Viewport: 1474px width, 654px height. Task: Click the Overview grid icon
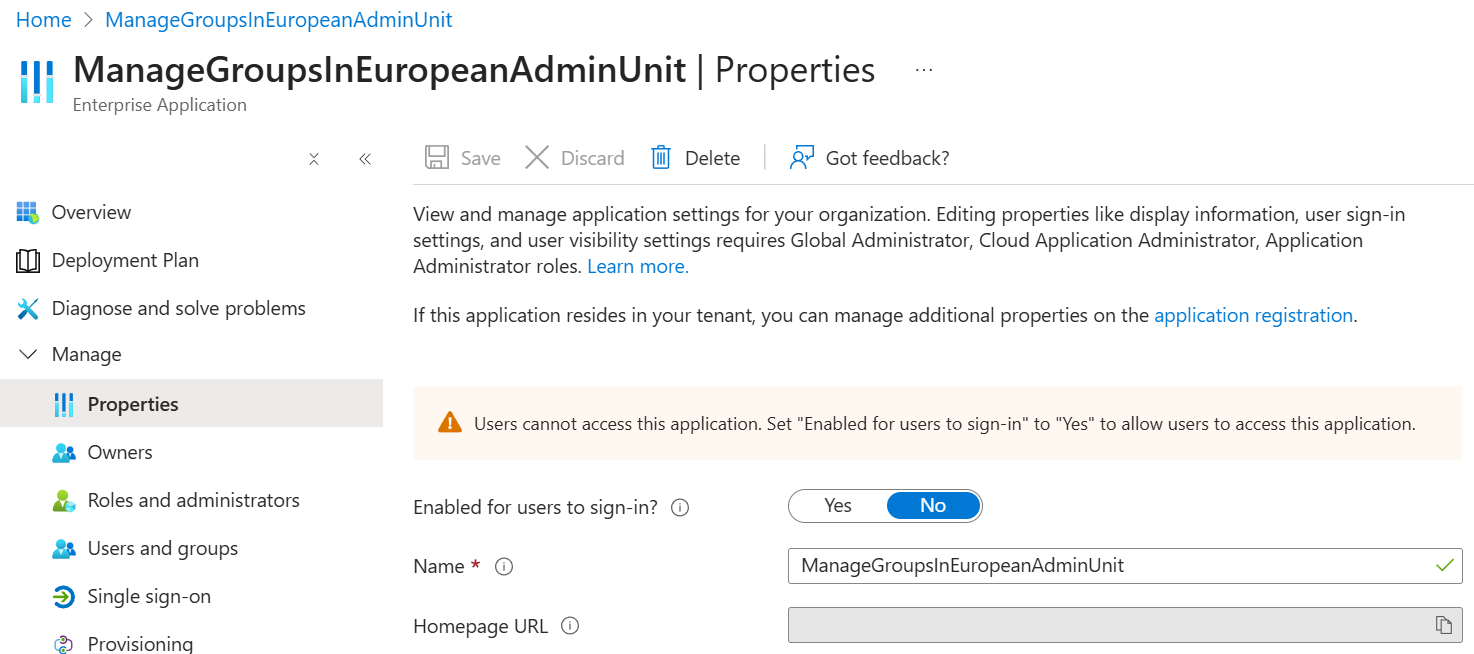point(27,212)
